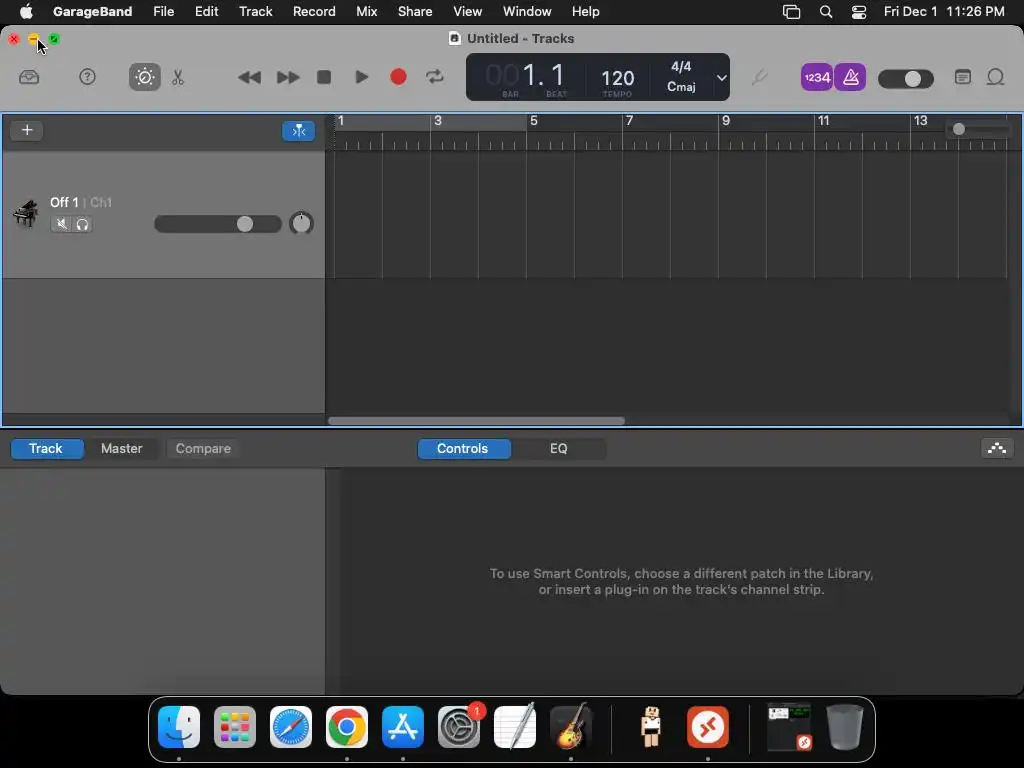The width and height of the screenshot is (1024, 768).
Task: Click the Arpeggiator button in Smart Controls
Action: (x=997, y=449)
